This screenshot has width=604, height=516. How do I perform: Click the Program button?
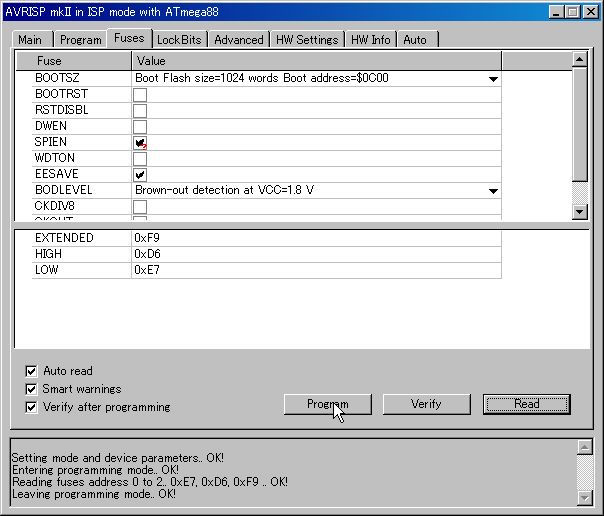click(328, 404)
